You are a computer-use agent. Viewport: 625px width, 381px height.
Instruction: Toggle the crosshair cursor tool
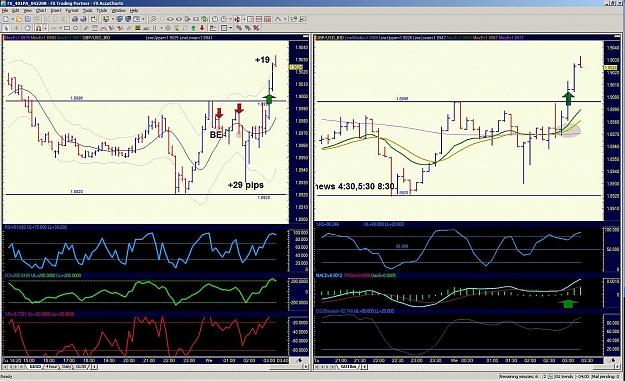[16, 28]
